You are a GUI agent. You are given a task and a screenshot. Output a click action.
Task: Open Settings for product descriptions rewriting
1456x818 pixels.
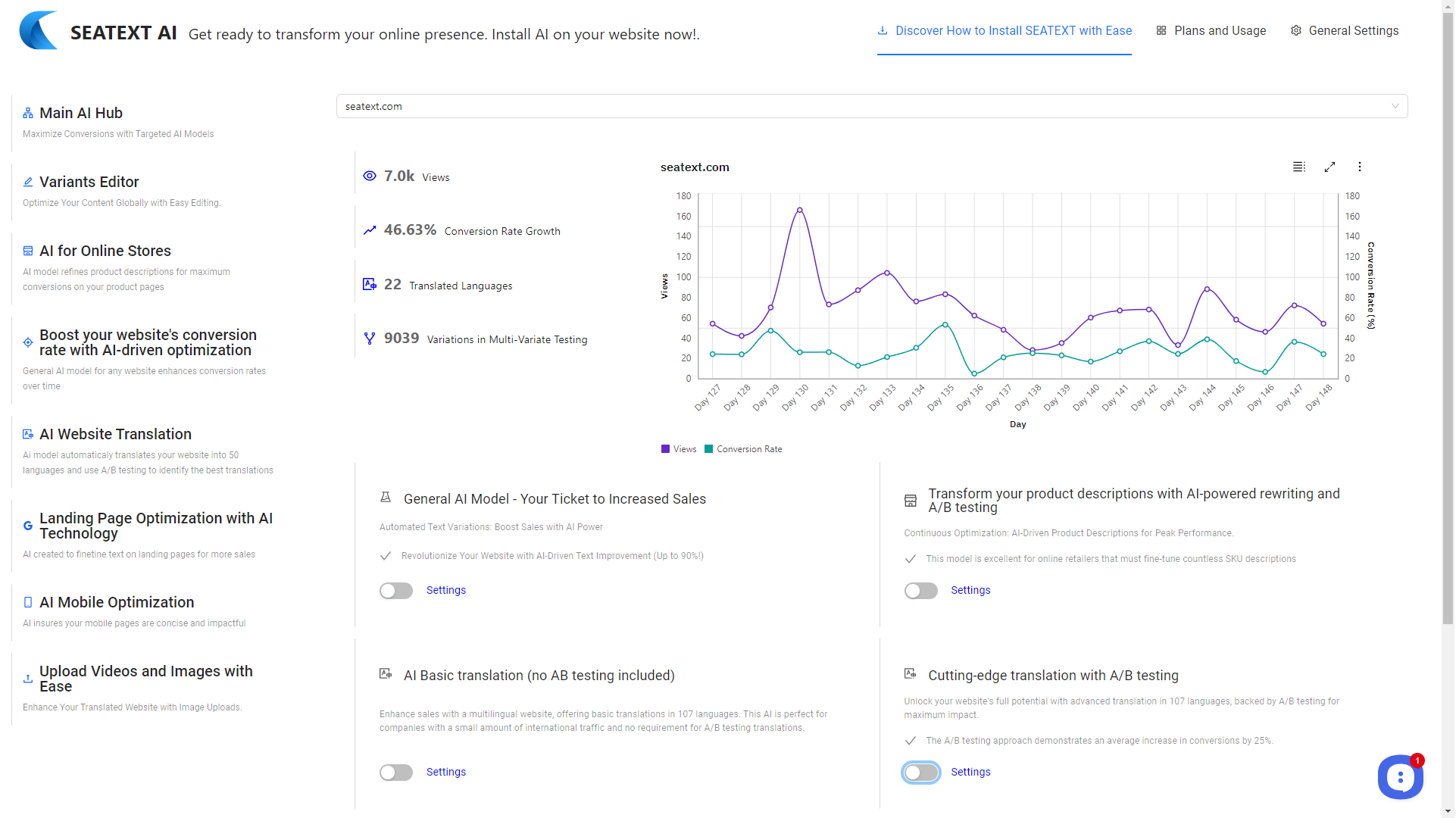pos(970,591)
